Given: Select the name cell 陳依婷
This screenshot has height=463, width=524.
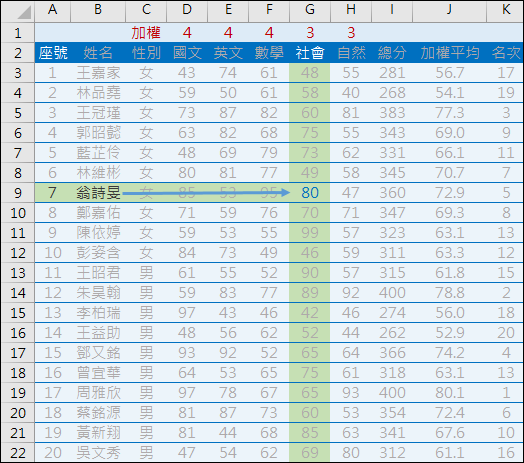Looking at the screenshot, I should [x=98, y=233].
